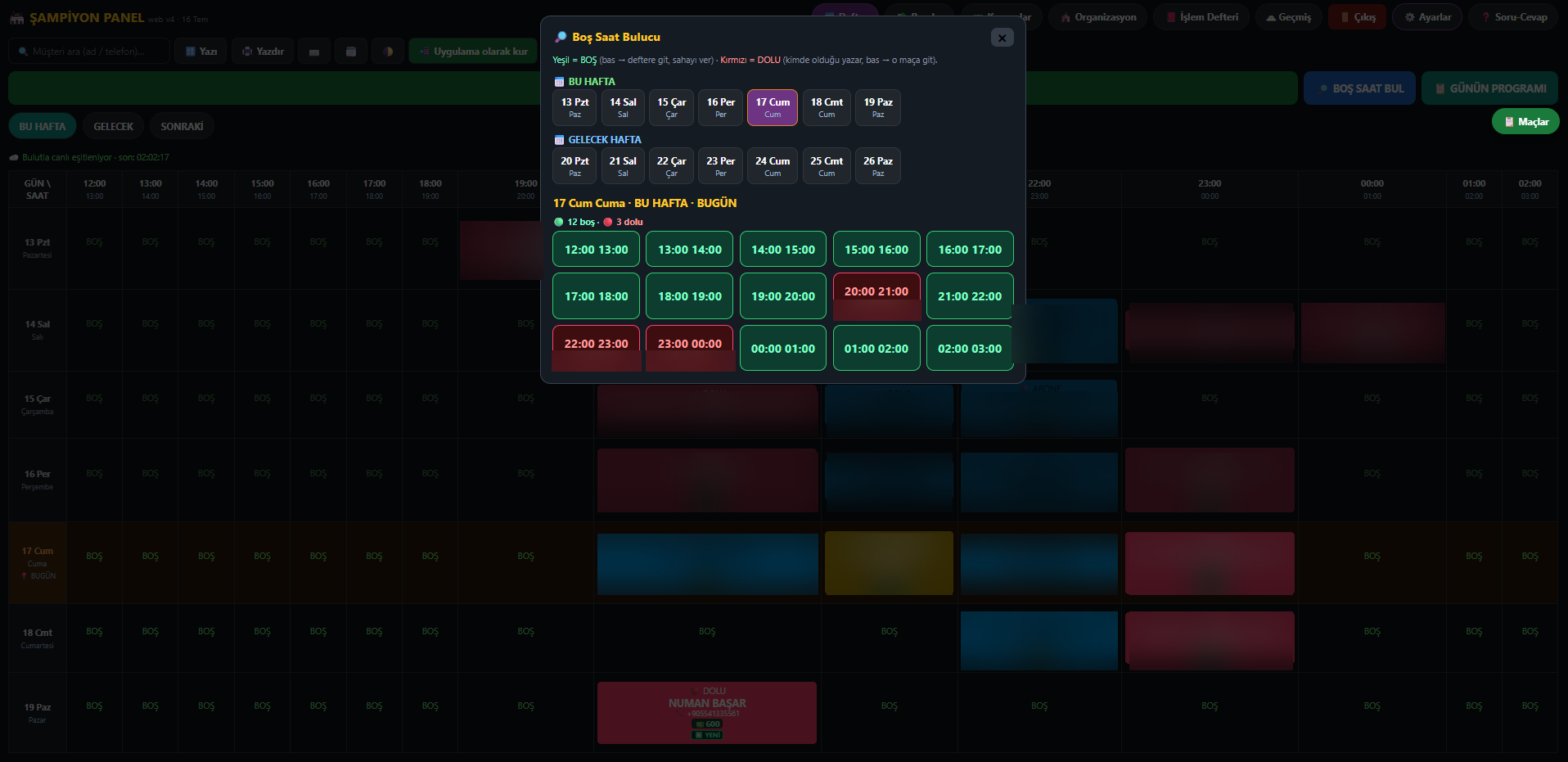The height and width of the screenshot is (762, 1568).
Task: Pick the free 19:00 20:00 slot
Action: coord(783,296)
